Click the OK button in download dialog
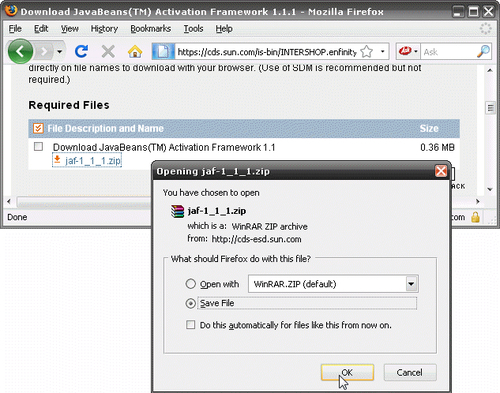This screenshot has height=393, width=500. (347, 372)
